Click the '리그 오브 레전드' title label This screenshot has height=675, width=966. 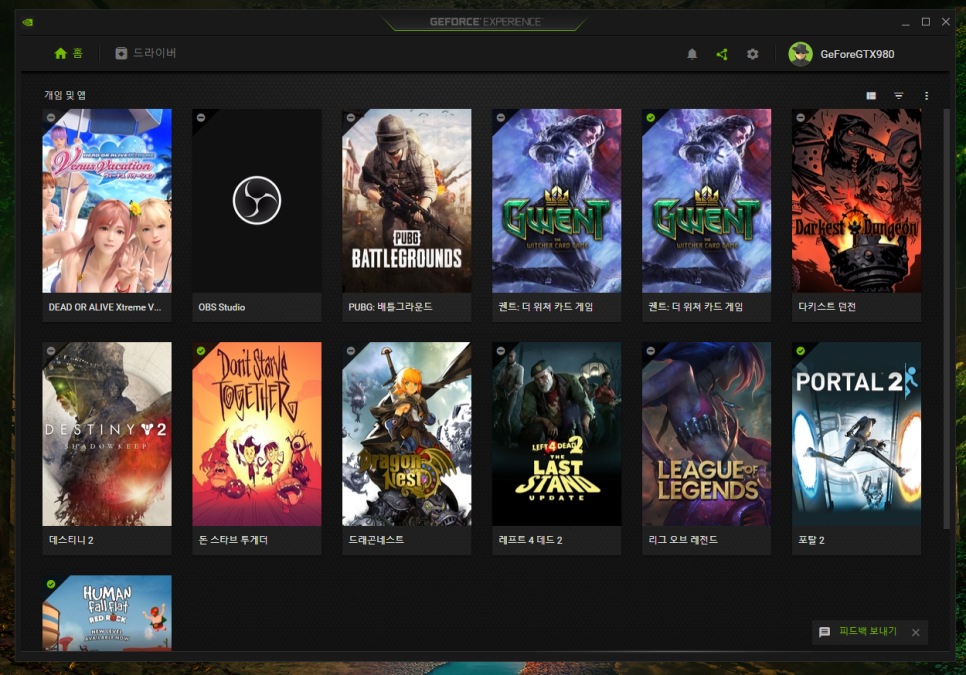683,540
